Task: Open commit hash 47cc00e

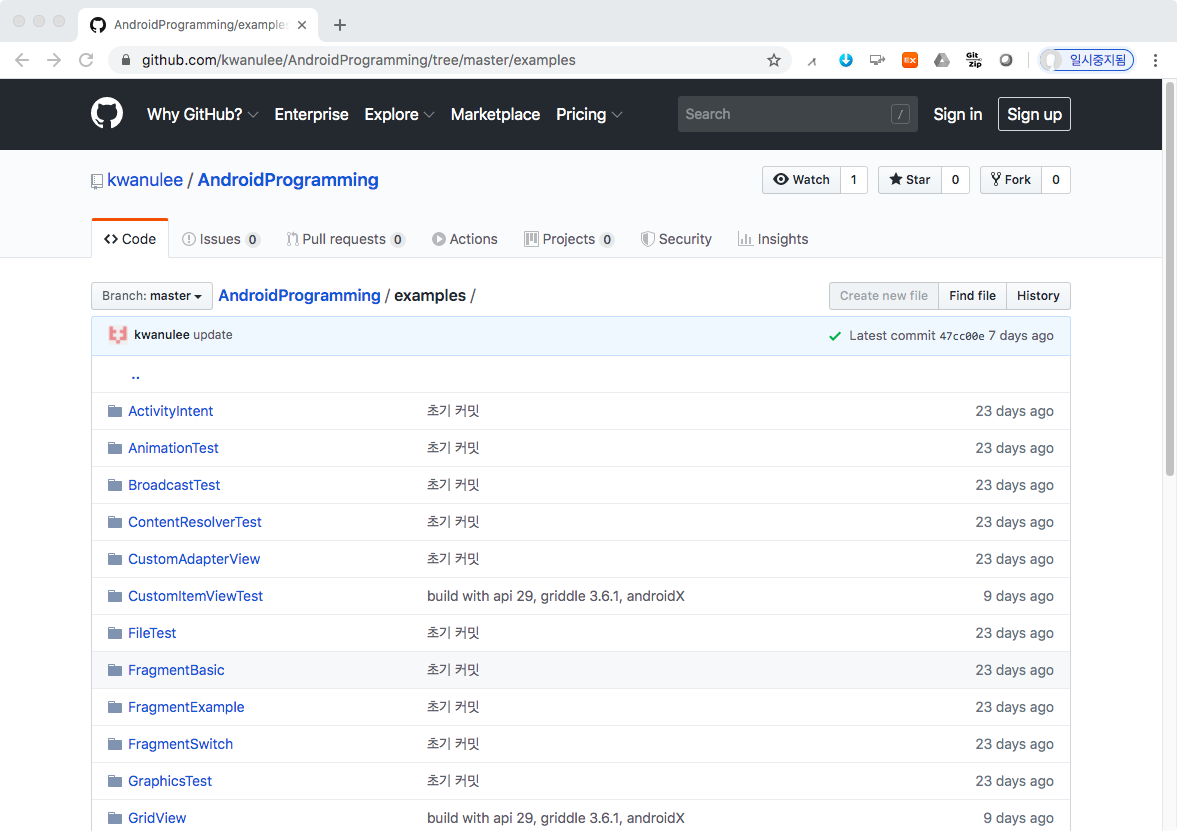Action: click(x=962, y=336)
